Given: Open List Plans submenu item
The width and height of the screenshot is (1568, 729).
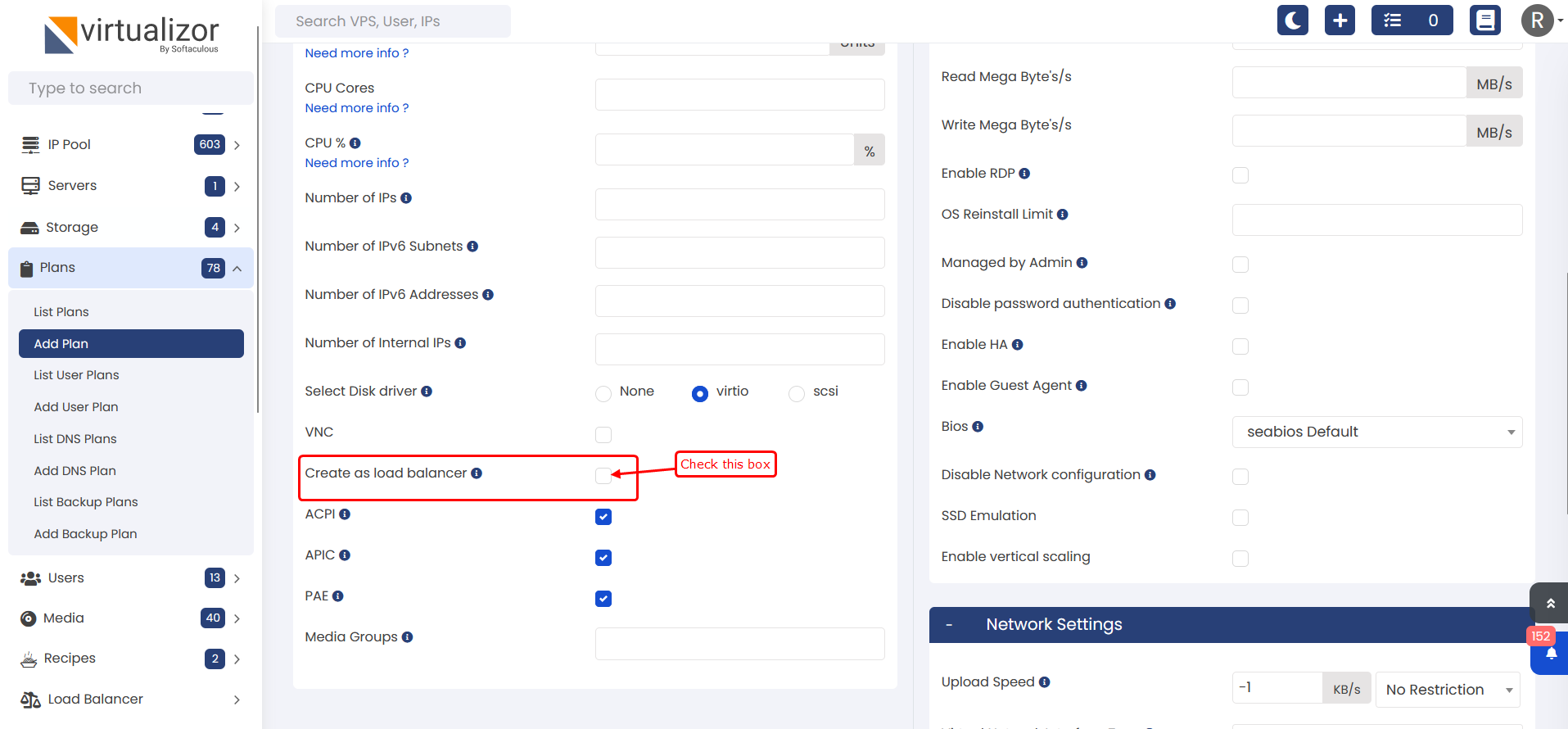Looking at the screenshot, I should [x=61, y=312].
